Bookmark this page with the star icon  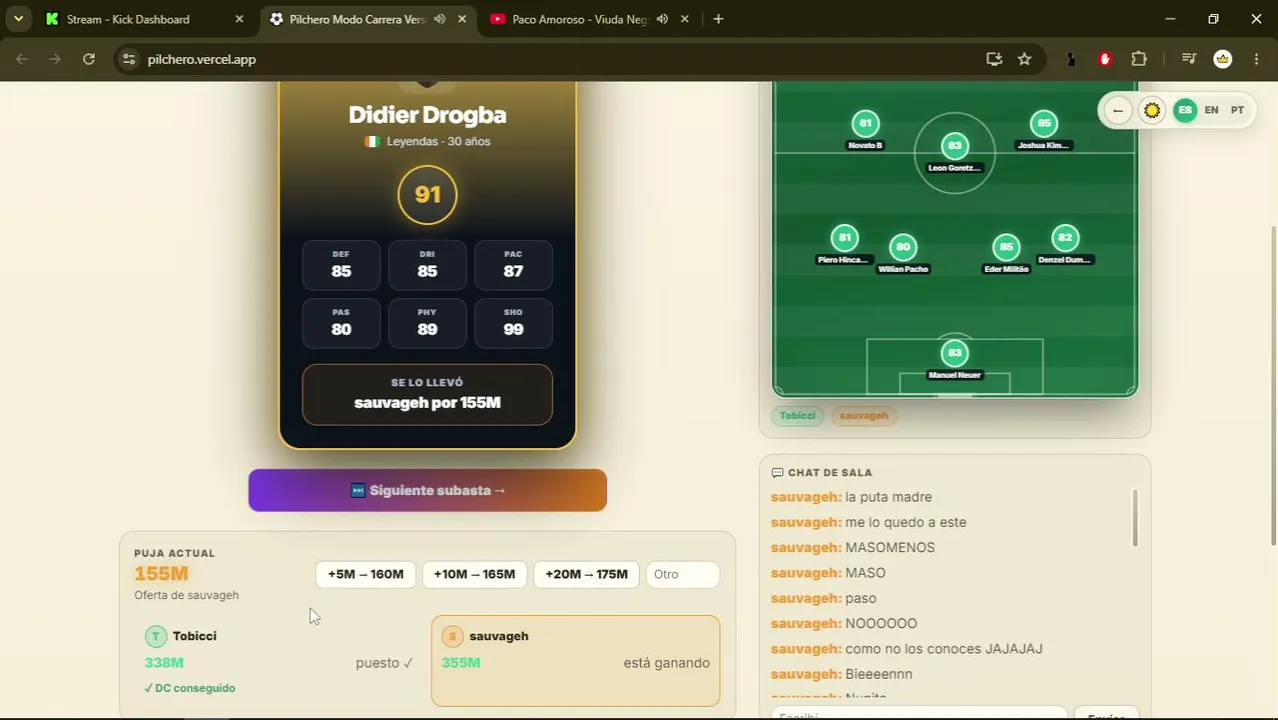coord(1024,59)
